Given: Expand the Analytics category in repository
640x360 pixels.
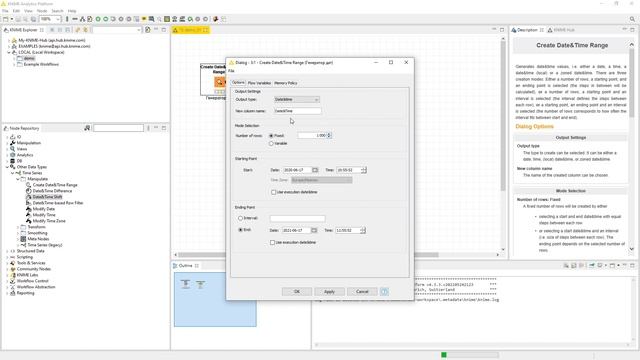Looking at the screenshot, I should click(x=7, y=155).
